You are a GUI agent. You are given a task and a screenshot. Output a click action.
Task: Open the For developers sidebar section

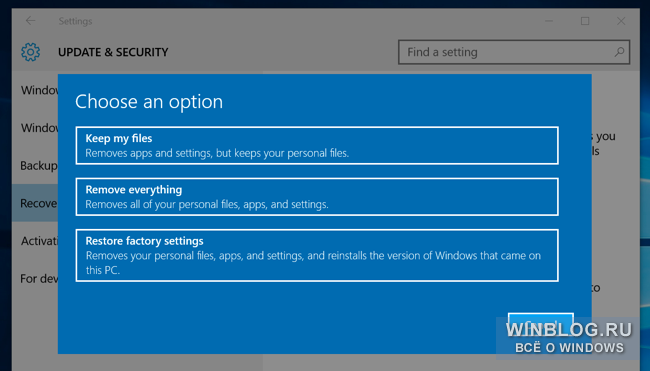(x=39, y=279)
